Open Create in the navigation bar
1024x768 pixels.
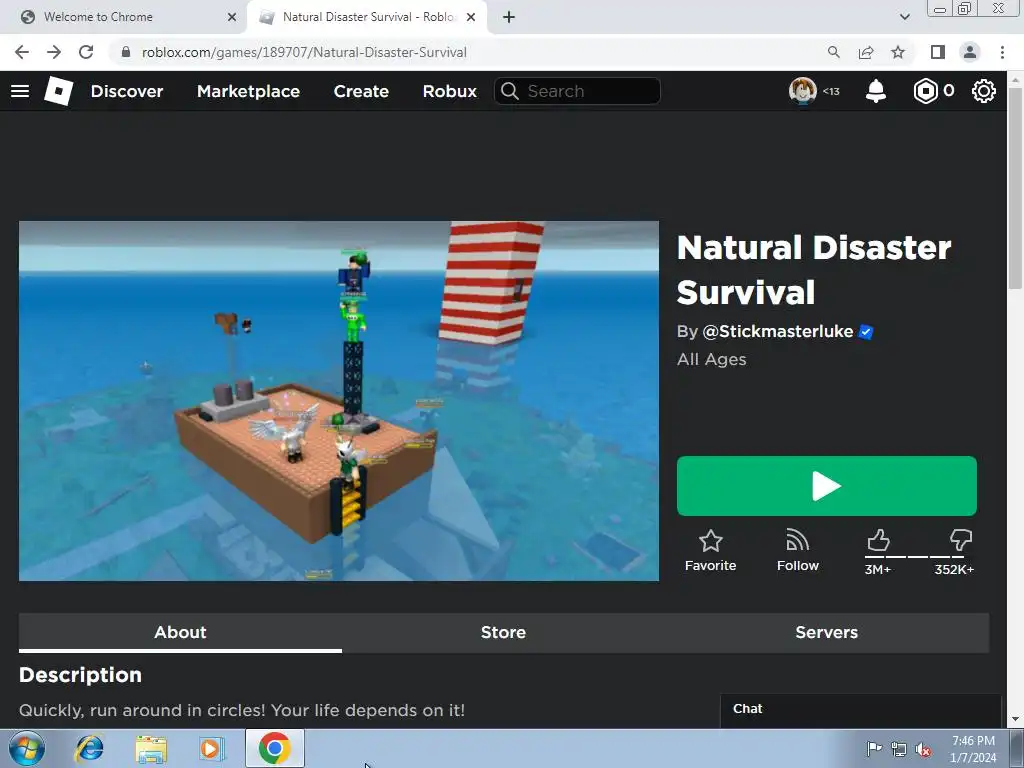pyautogui.click(x=361, y=91)
